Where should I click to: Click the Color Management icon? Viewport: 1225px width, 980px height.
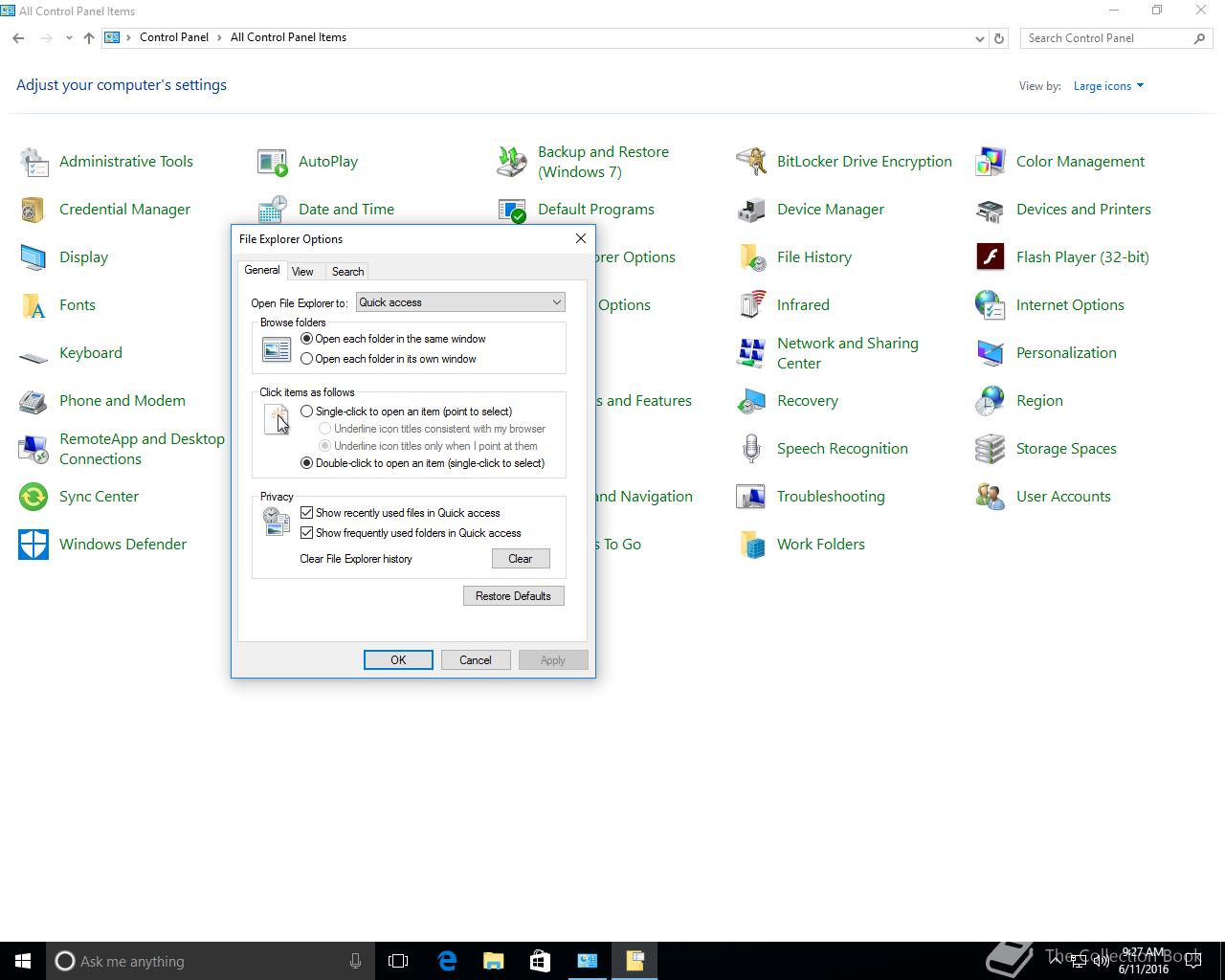[x=990, y=162]
